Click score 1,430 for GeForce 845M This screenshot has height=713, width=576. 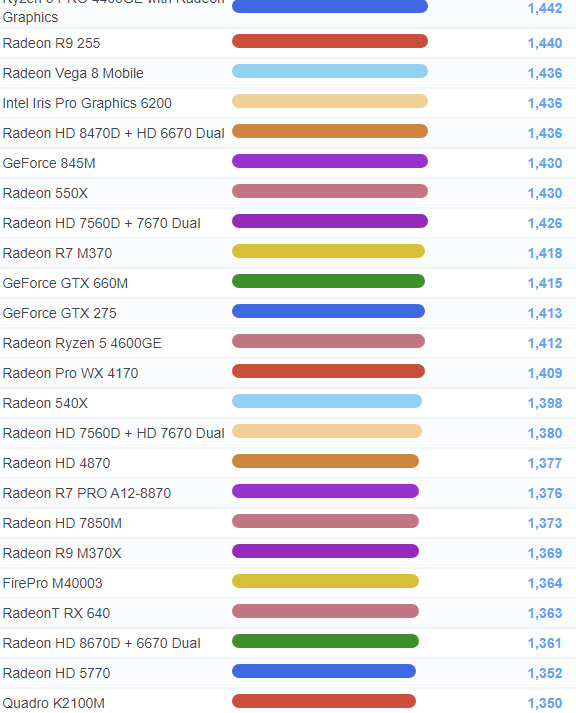[x=545, y=163]
